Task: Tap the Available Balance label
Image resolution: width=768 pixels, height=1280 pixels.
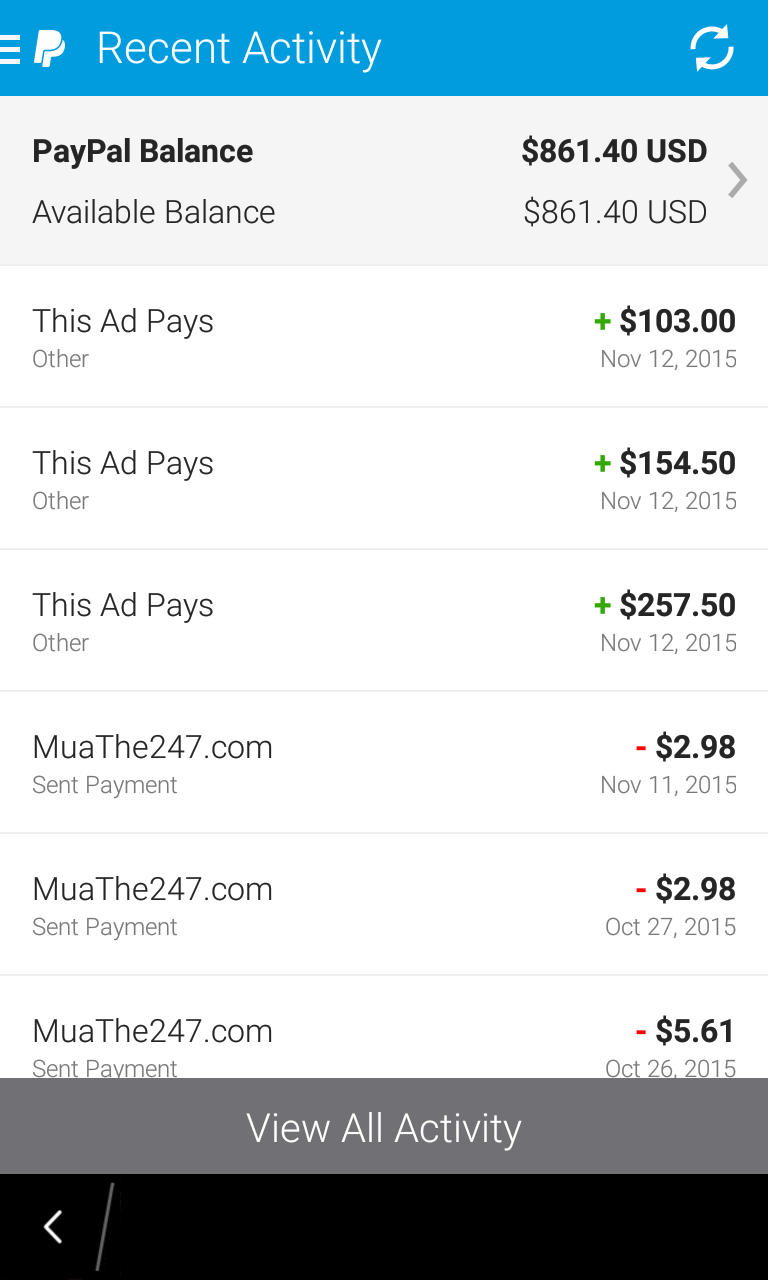Action: [x=154, y=212]
